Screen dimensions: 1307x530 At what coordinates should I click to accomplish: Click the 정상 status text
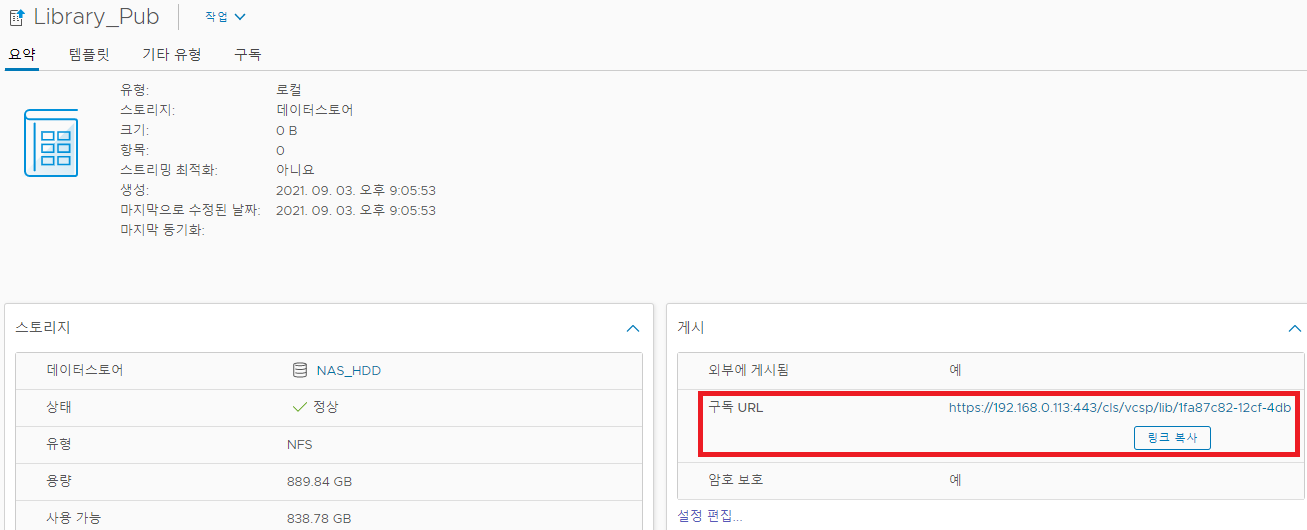coord(326,407)
